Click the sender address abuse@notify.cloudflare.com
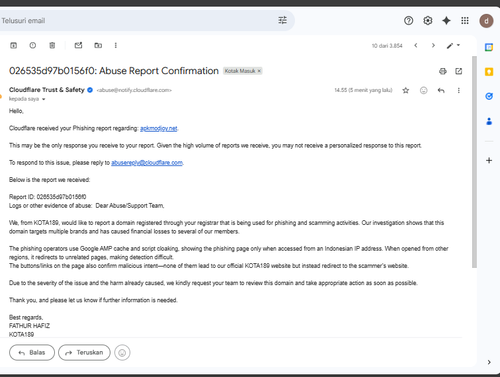This screenshot has height=377, width=500. [134, 90]
